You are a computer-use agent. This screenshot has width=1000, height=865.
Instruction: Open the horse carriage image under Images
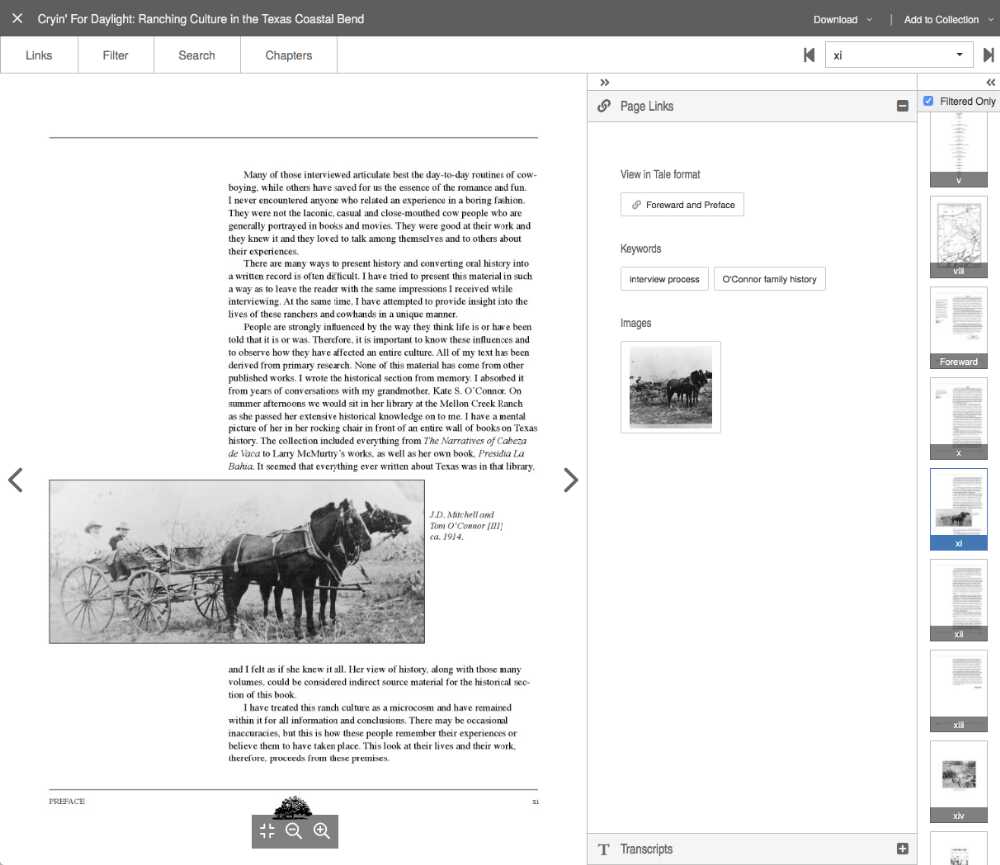(670, 387)
